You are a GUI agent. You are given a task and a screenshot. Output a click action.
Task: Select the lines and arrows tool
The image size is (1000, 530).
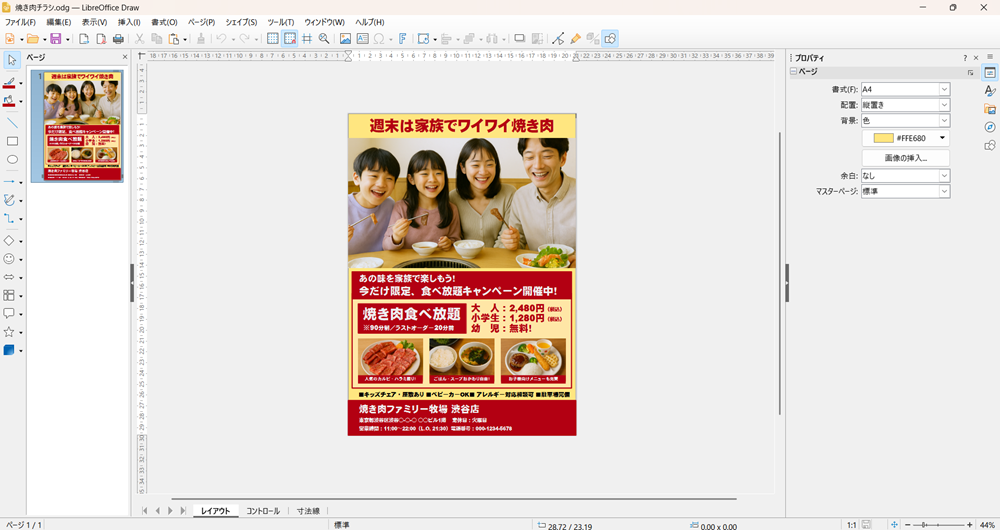pos(9,182)
